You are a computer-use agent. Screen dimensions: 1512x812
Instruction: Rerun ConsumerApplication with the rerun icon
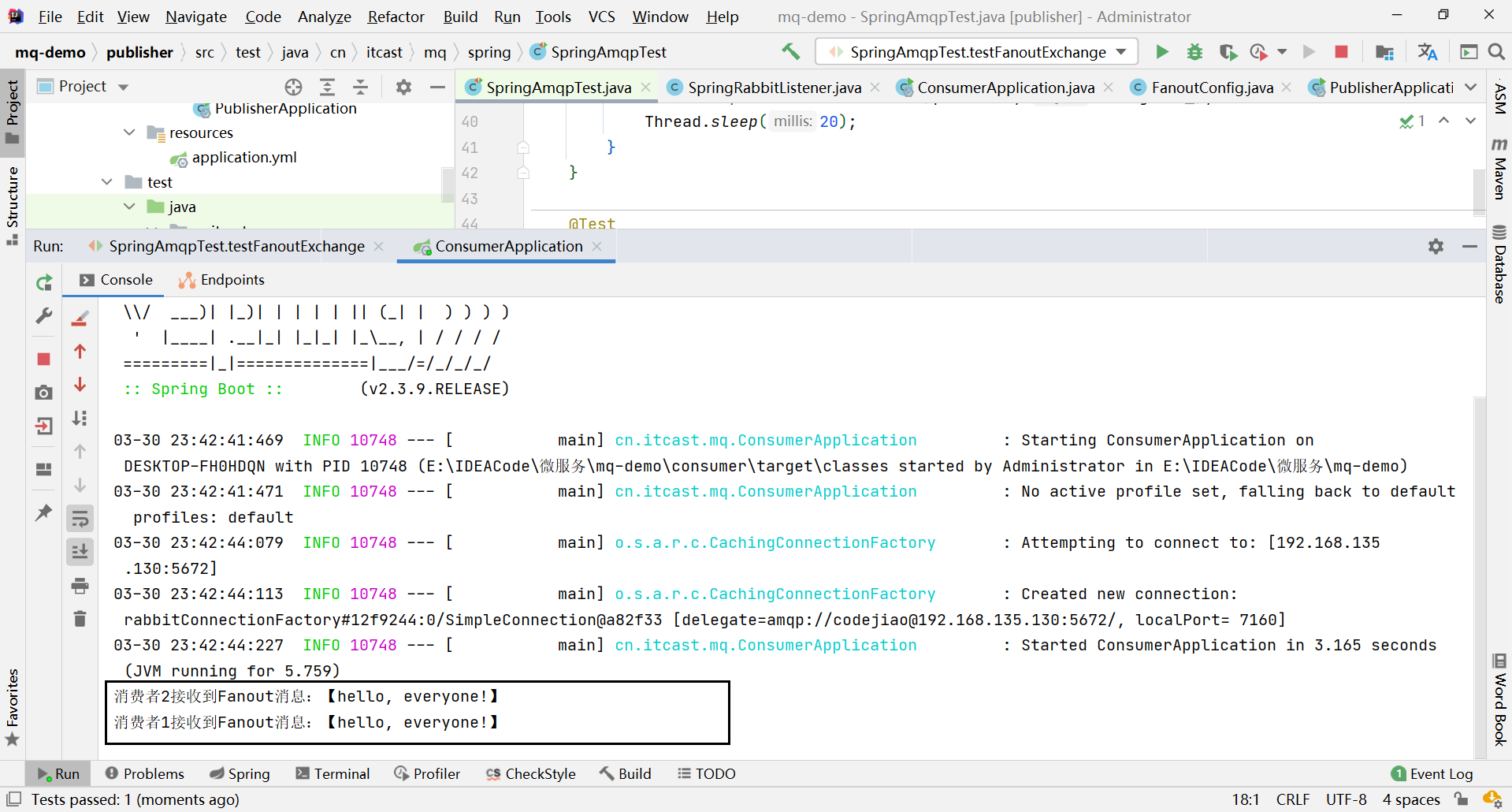point(44,282)
